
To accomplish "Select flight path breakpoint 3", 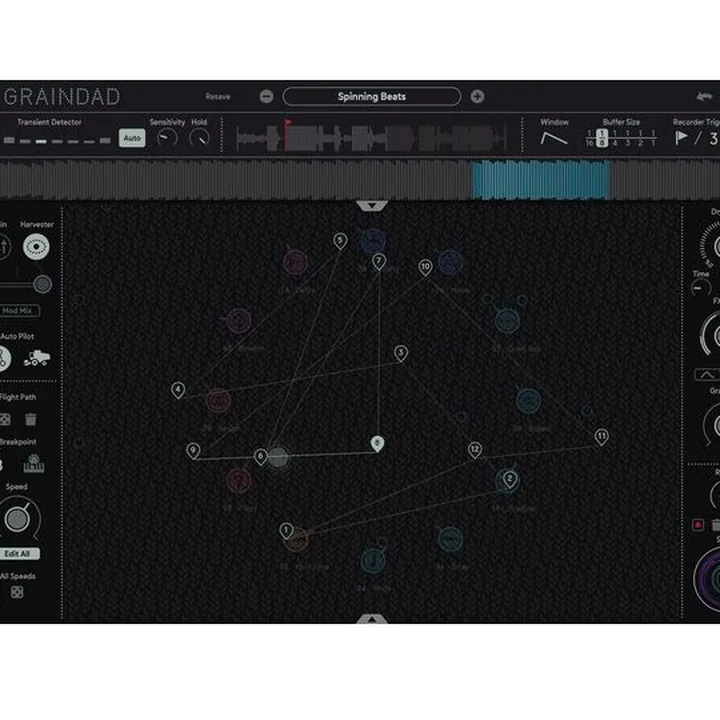I will [x=401, y=354].
